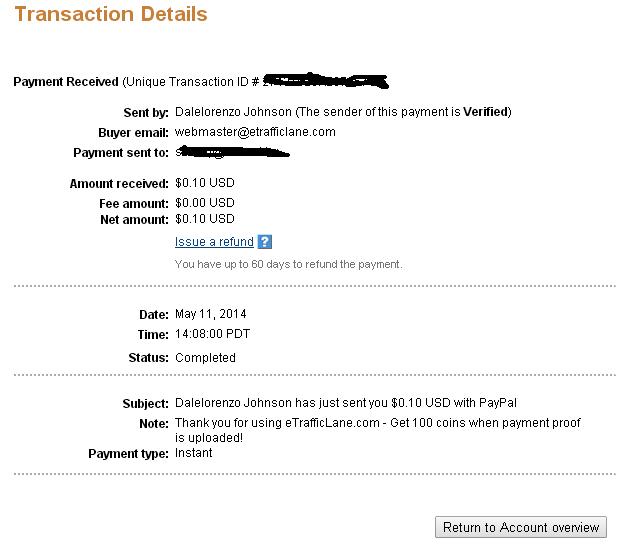Click the 60 days refund notice text
Screen dimensions: 644x559
coord(288,264)
